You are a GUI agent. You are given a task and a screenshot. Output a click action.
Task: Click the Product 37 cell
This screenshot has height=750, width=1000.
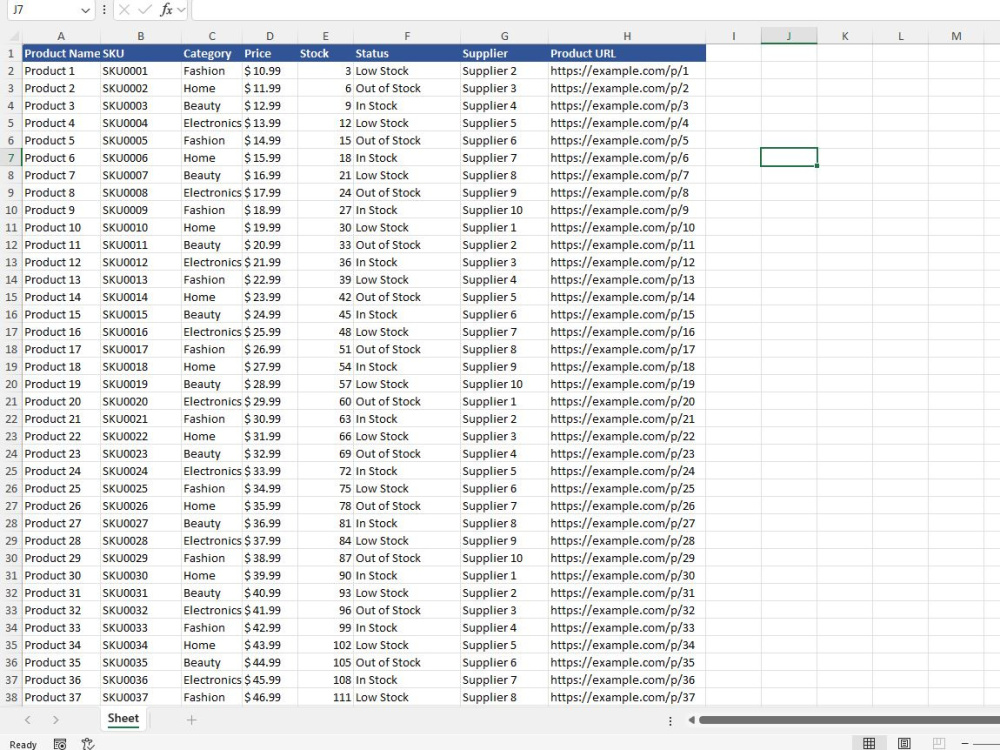pyautogui.click(x=61, y=697)
